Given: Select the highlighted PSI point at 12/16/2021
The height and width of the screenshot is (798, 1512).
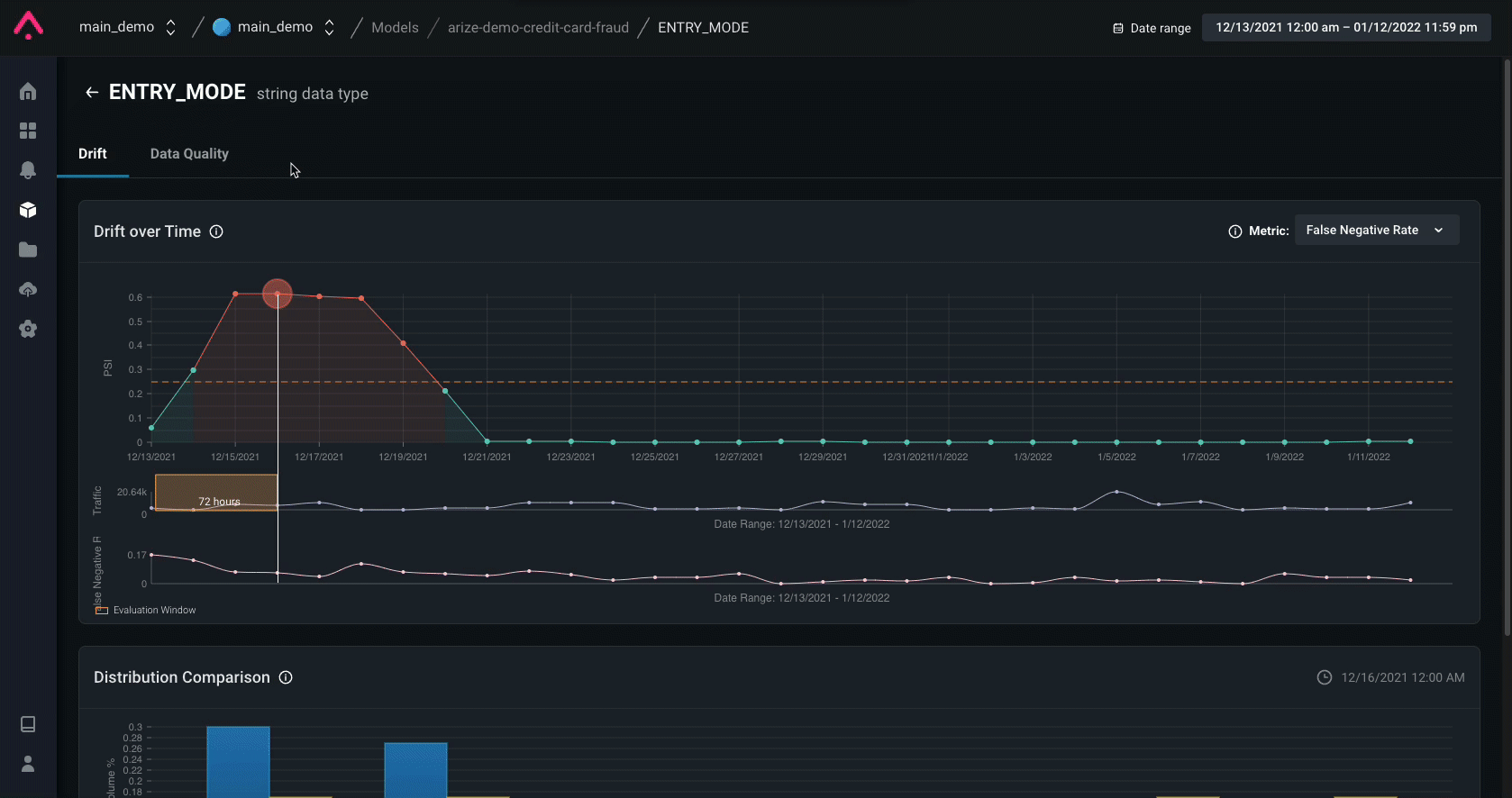Looking at the screenshot, I should [278, 294].
